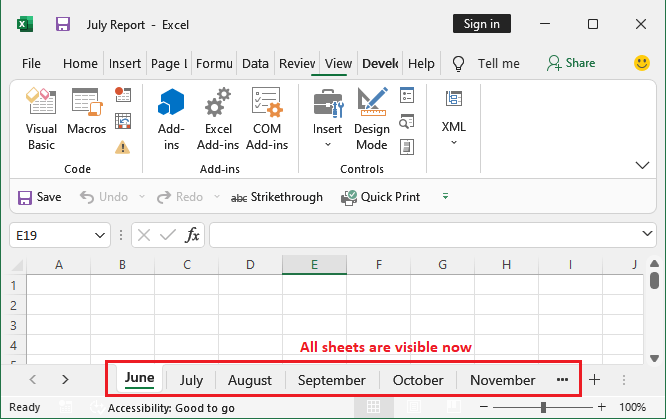This screenshot has height=419, width=666.
Task: Open Excel Add-ins manager
Action: (218, 119)
